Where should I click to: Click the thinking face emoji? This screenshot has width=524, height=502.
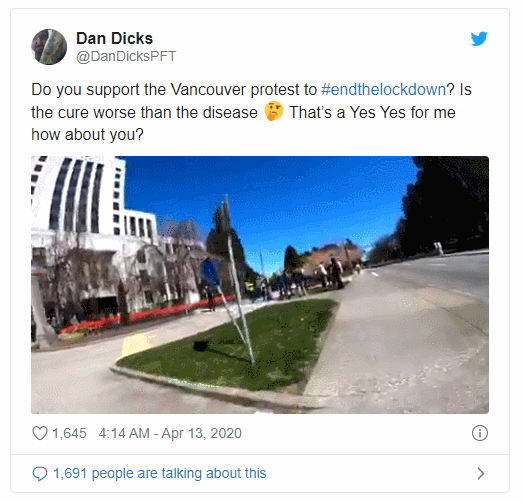pyautogui.click(x=274, y=111)
